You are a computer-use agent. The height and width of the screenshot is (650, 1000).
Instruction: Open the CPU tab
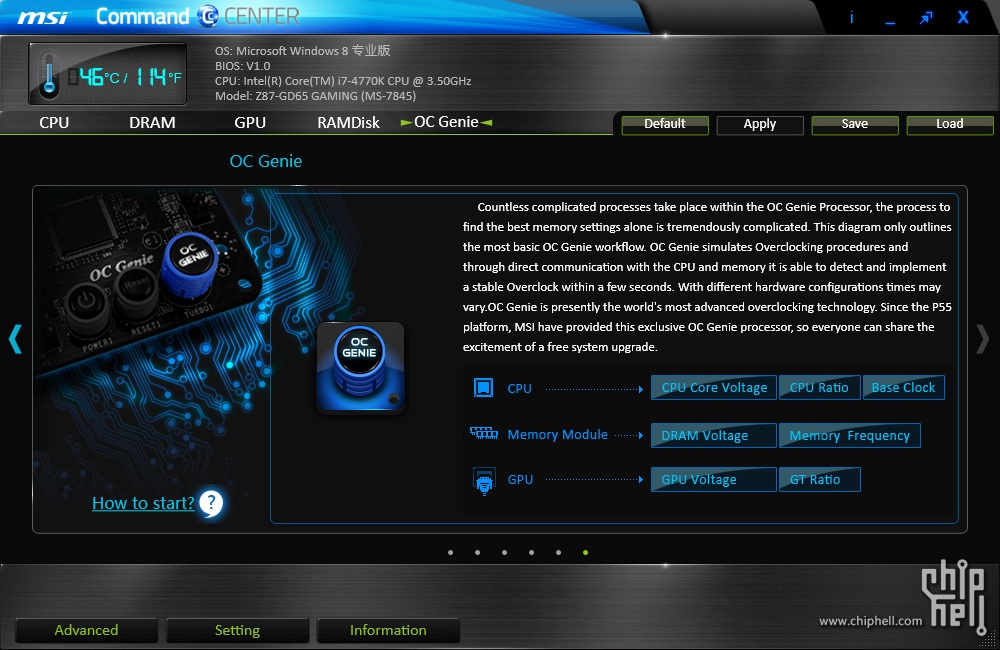tap(54, 122)
